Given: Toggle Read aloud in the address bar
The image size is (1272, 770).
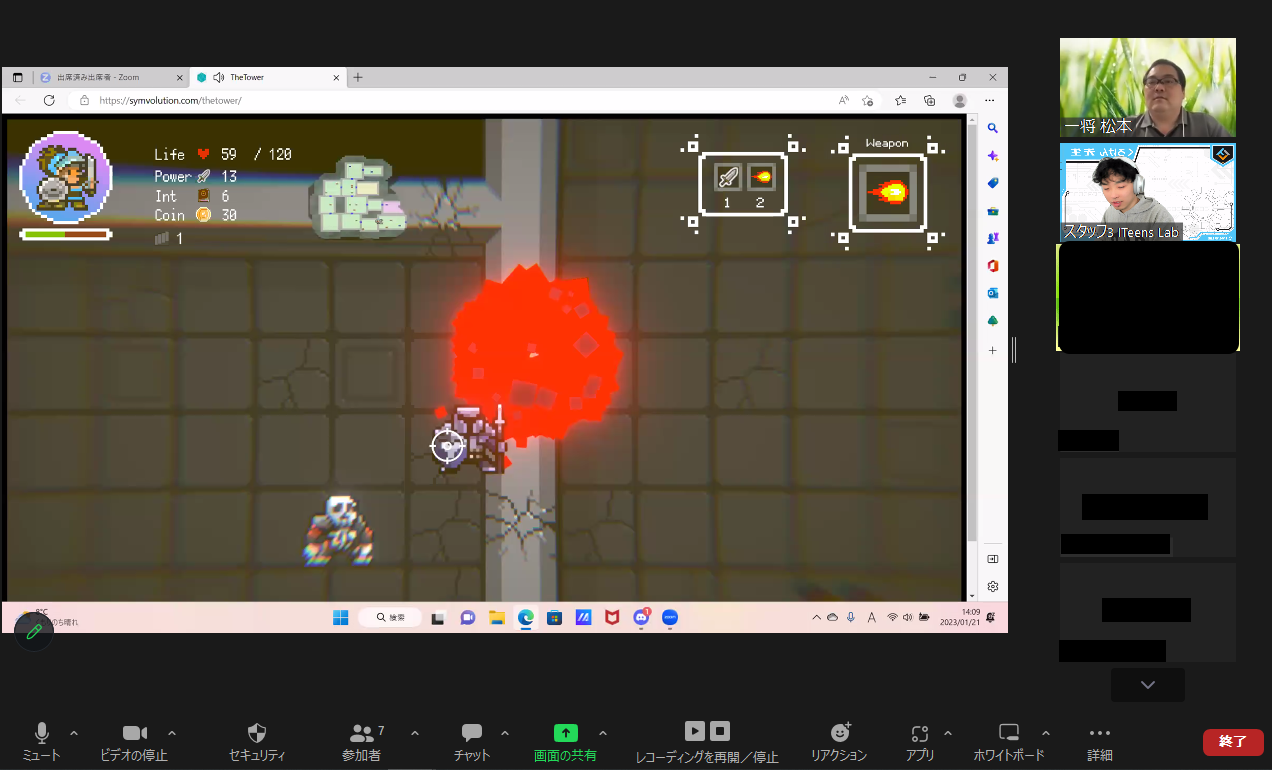Looking at the screenshot, I should (844, 100).
